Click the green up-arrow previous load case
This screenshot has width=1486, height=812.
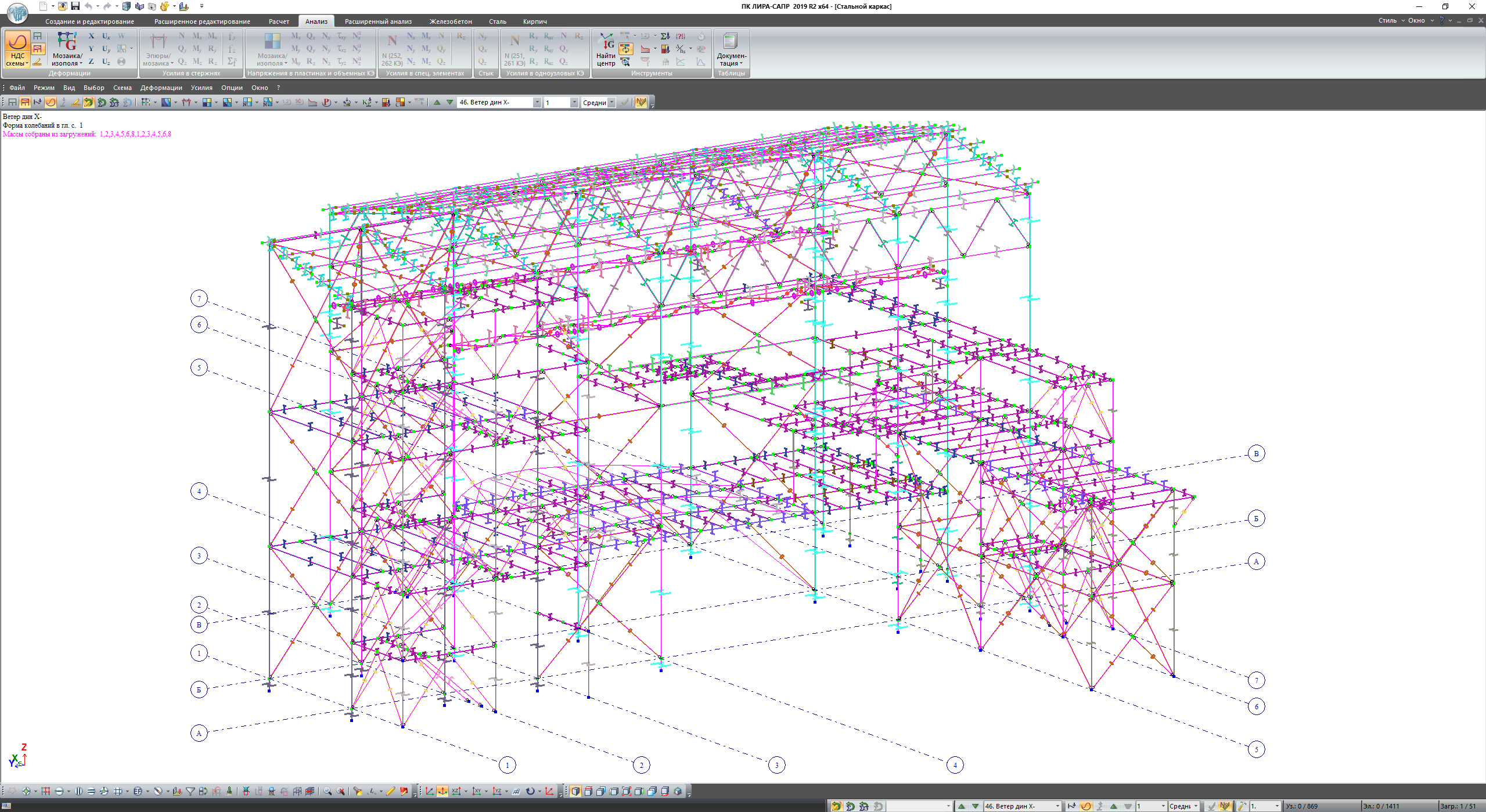point(437,102)
